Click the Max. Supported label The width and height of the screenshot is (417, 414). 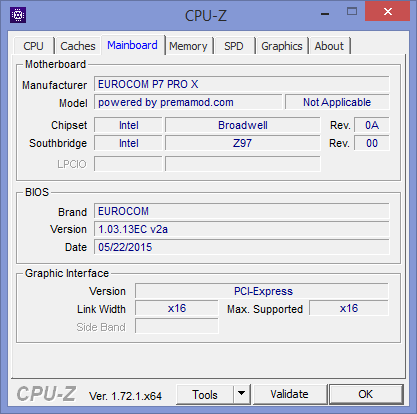[x=265, y=309]
